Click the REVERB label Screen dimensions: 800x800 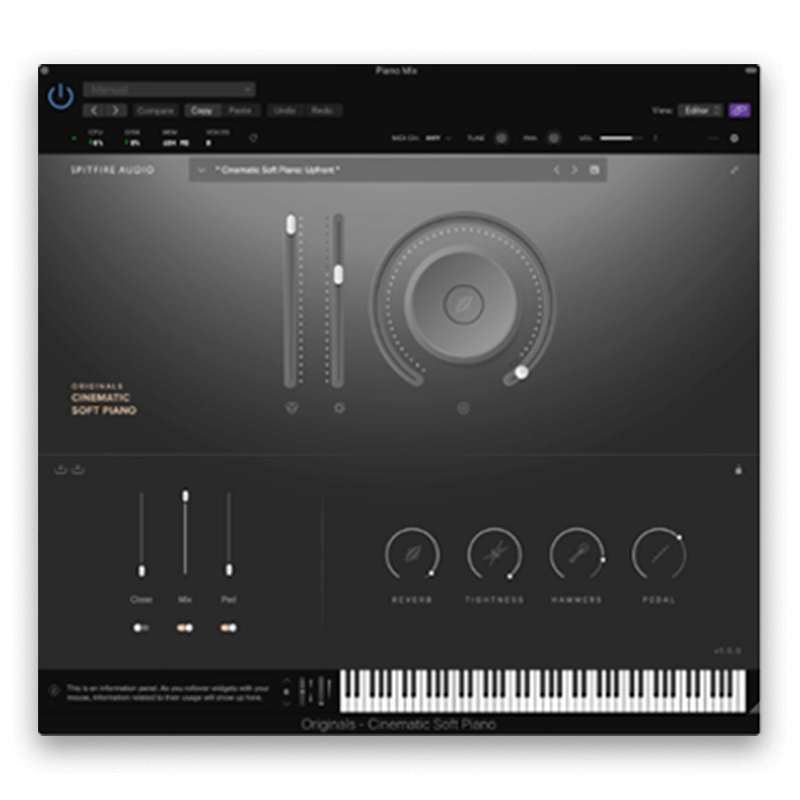click(412, 600)
